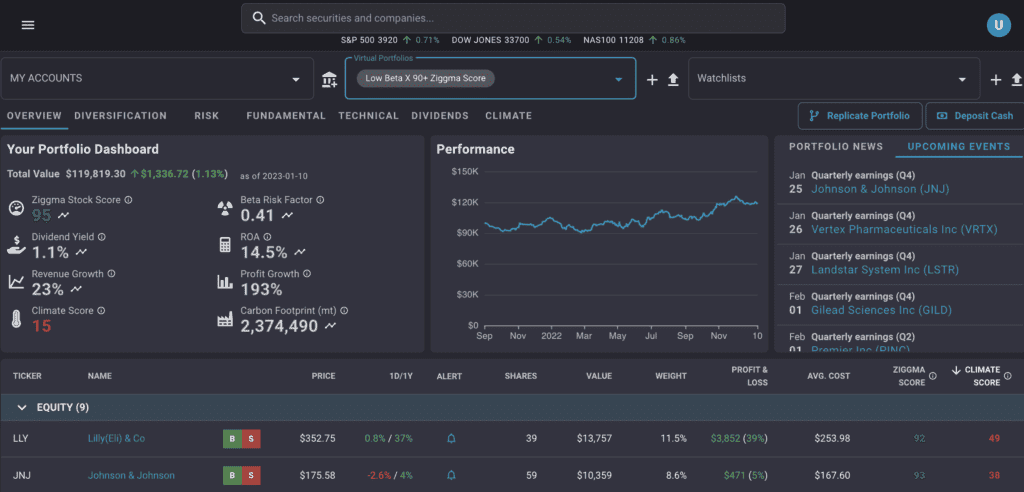Screen dimensions: 1024x492
Task: Open Vertex Pharmaceuticals Inc (VRTX) event
Action: (904, 229)
